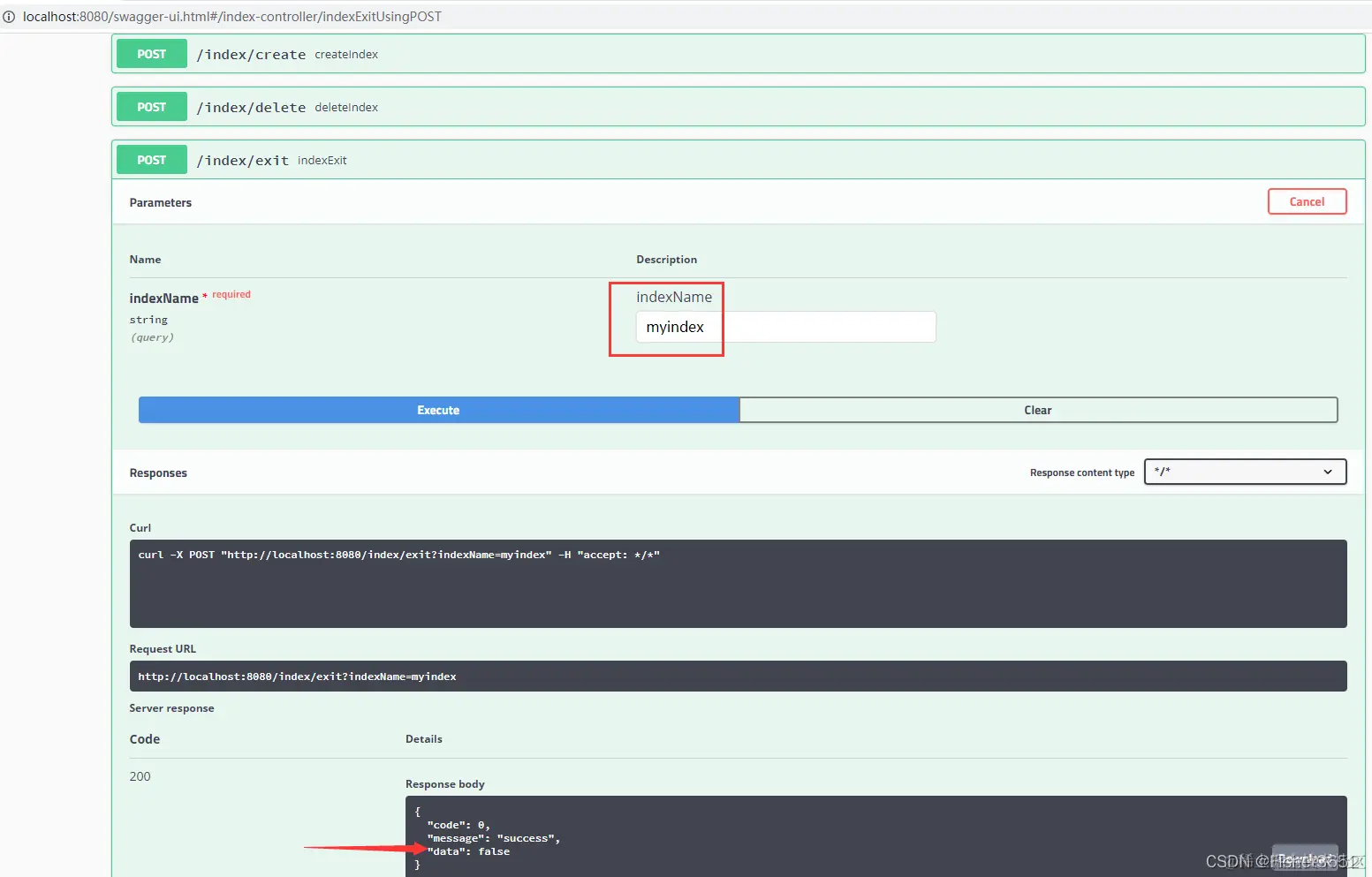Click the curl command text block
The image size is (1372, 877).
click(738, 584)
